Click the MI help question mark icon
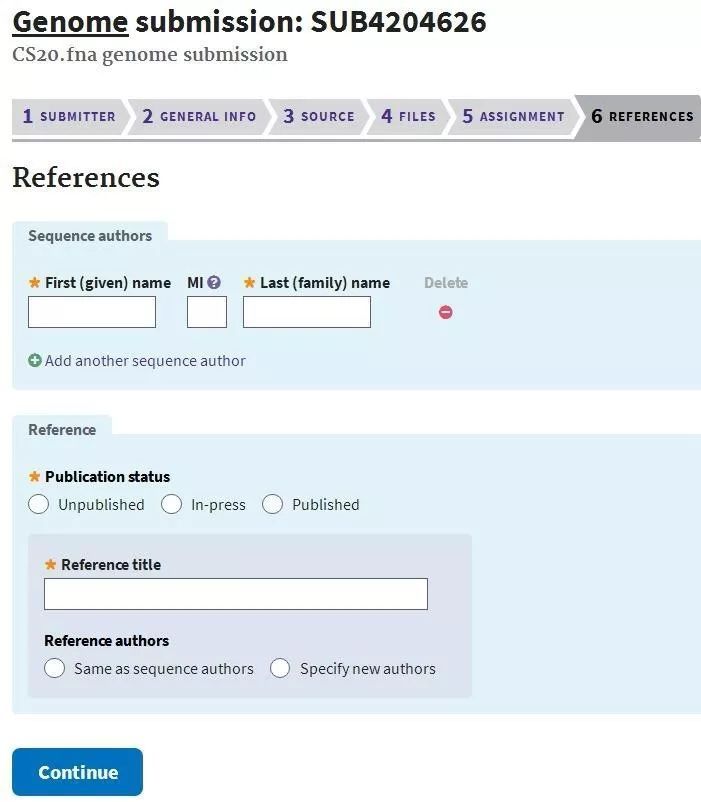 pyautogui.click(x=214, y=283)
